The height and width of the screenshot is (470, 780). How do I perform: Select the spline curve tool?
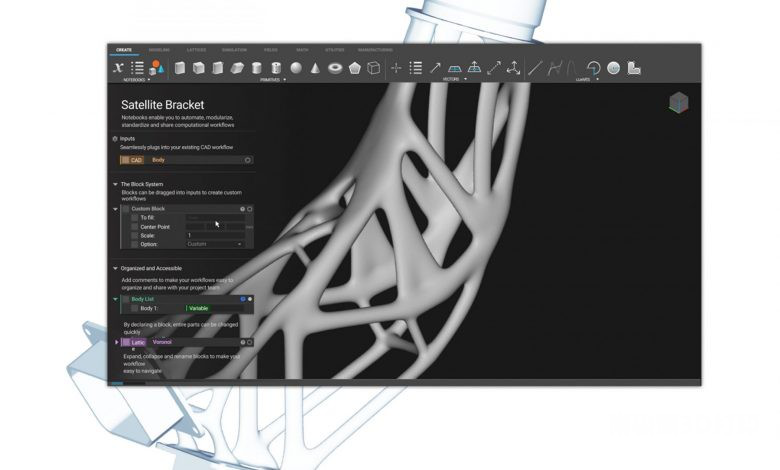554,68
